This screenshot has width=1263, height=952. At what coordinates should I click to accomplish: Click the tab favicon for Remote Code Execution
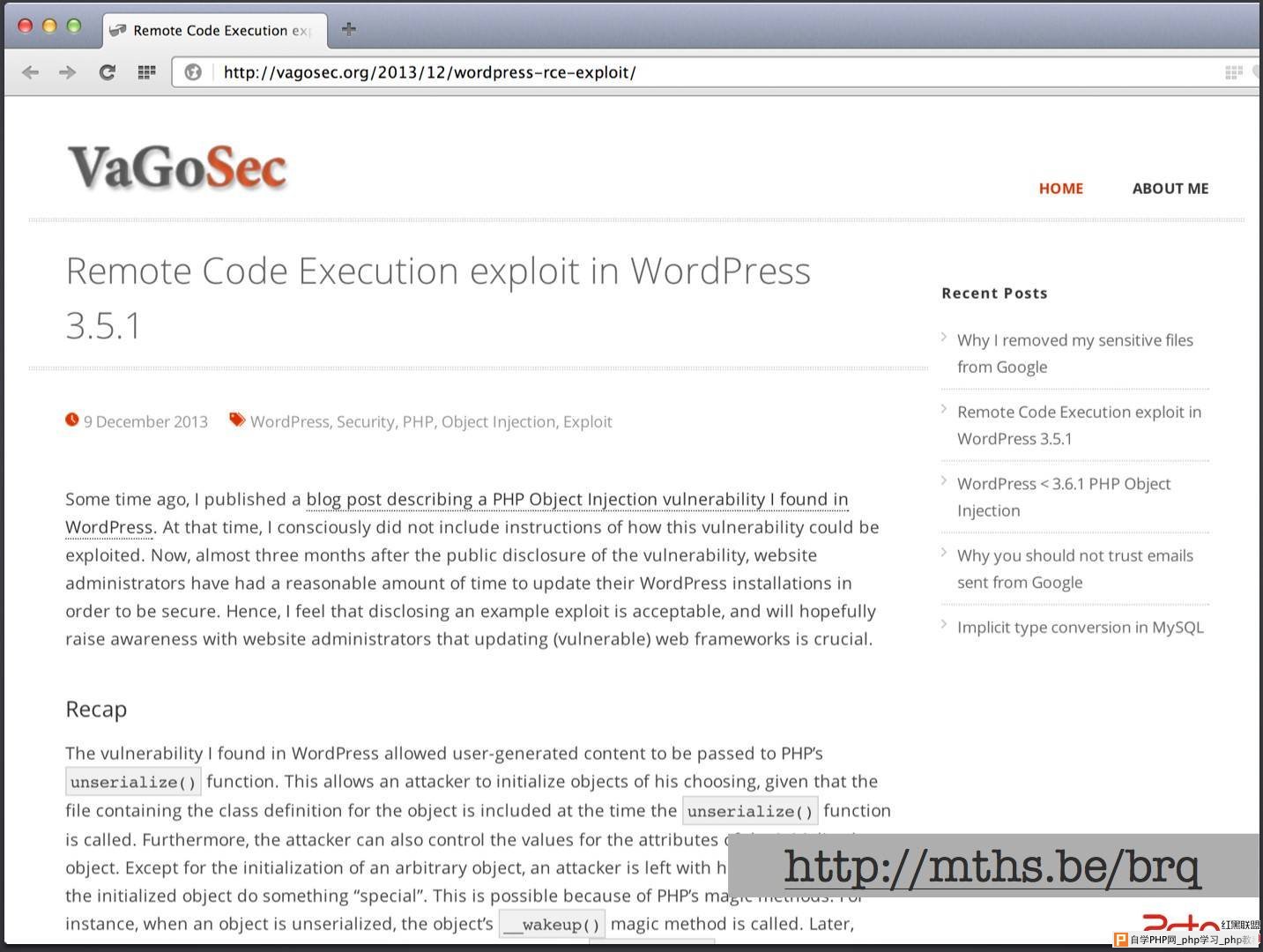tap(117, 30)
